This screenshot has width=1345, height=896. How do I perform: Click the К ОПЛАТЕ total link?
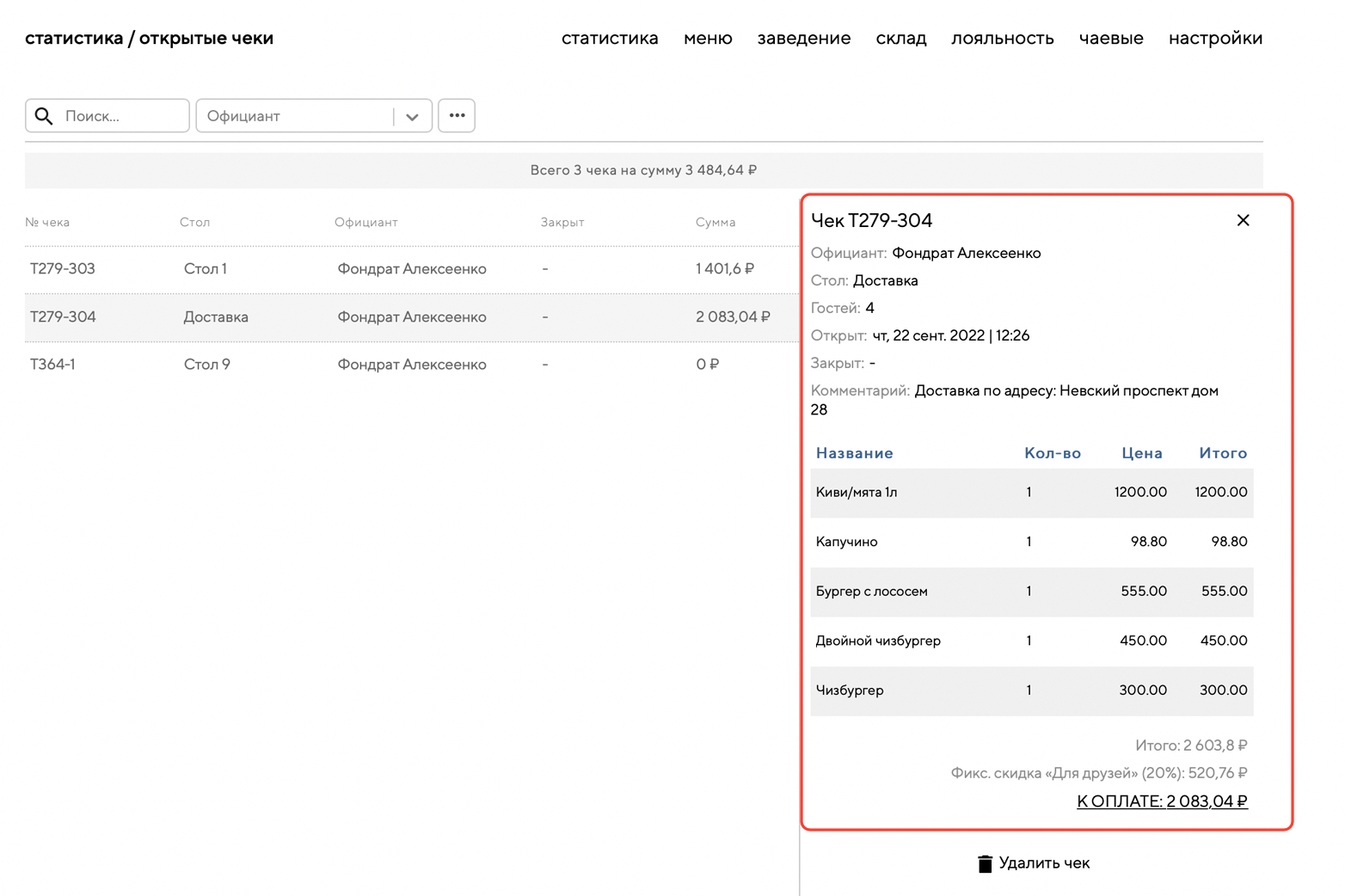(x=1161, y=801)
